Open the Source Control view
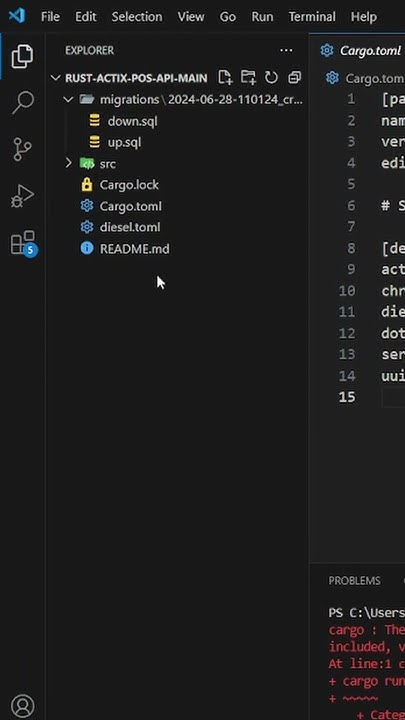This screenshot has height=720, width=405. pos(22,149)
